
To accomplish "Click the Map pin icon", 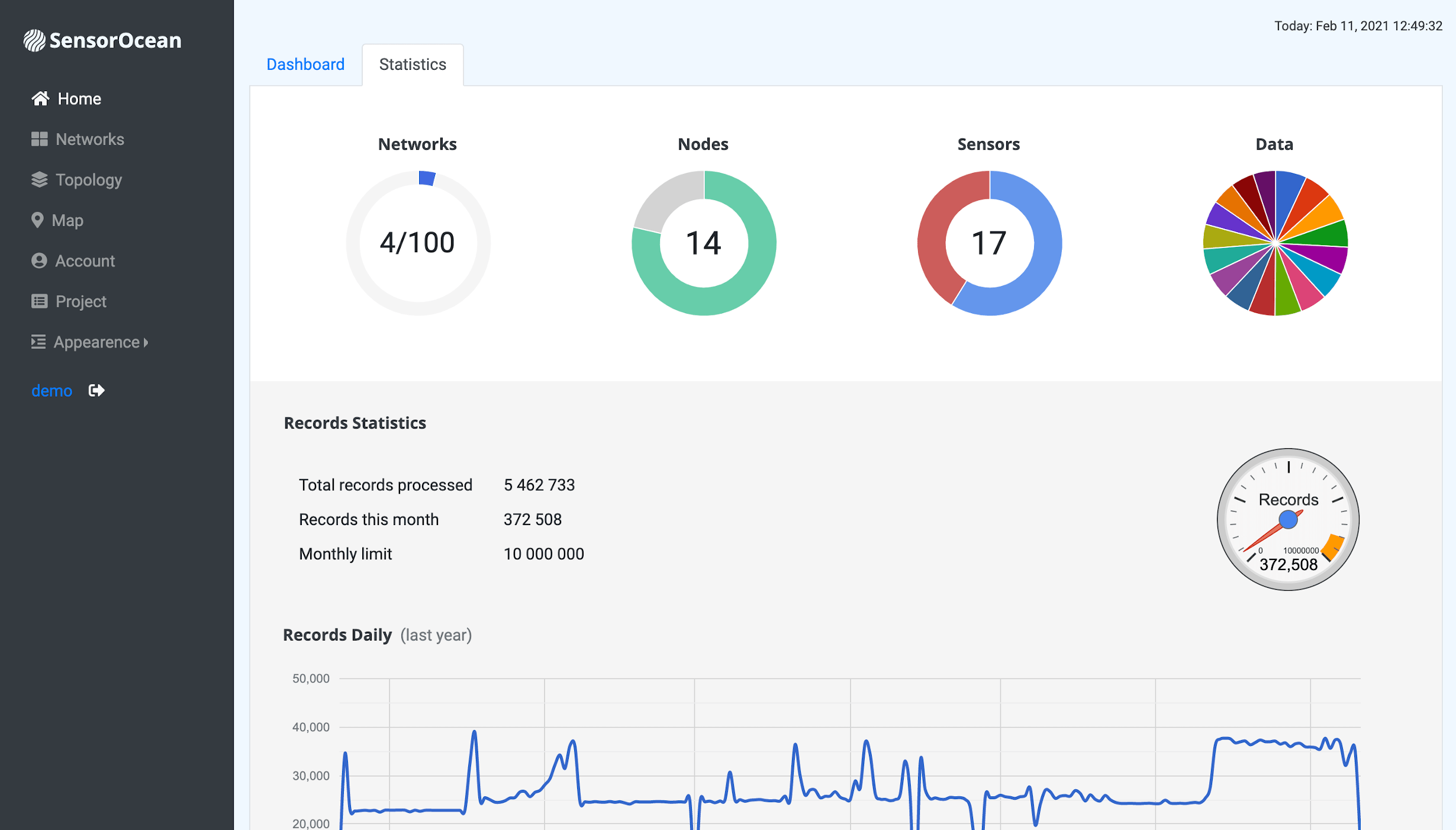I will coord(37,220).
